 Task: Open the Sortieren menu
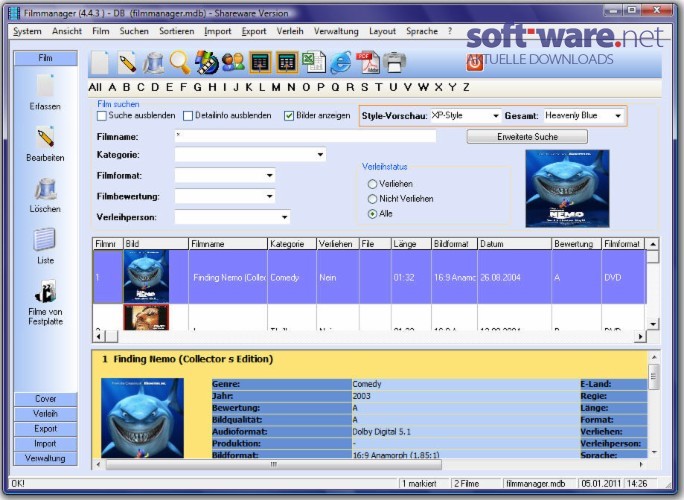[177, 31]
